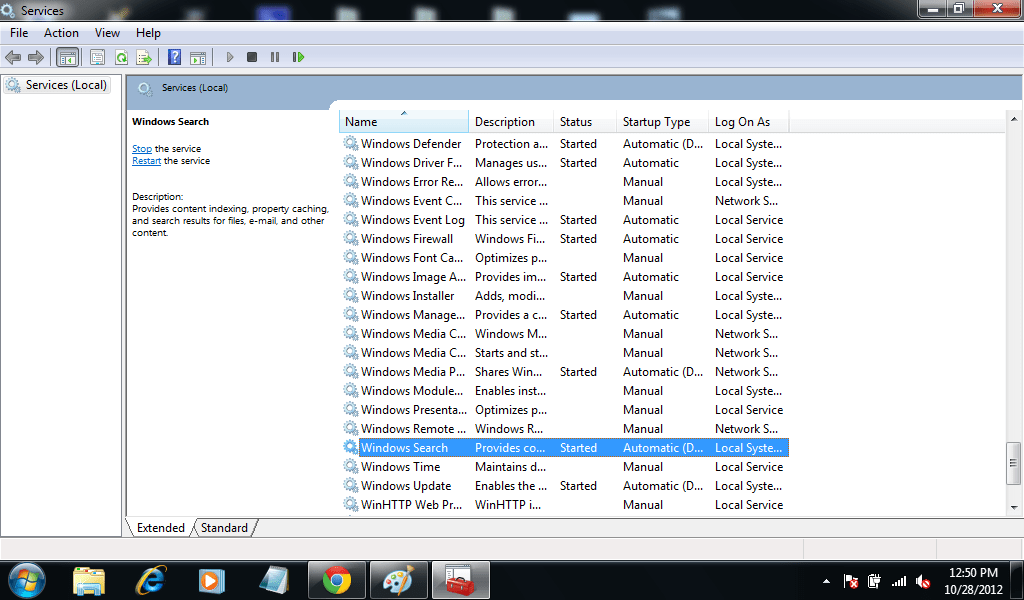Select the Windows Search service row
This screenshot has height=600, width=1024.
tap(564, 447)
